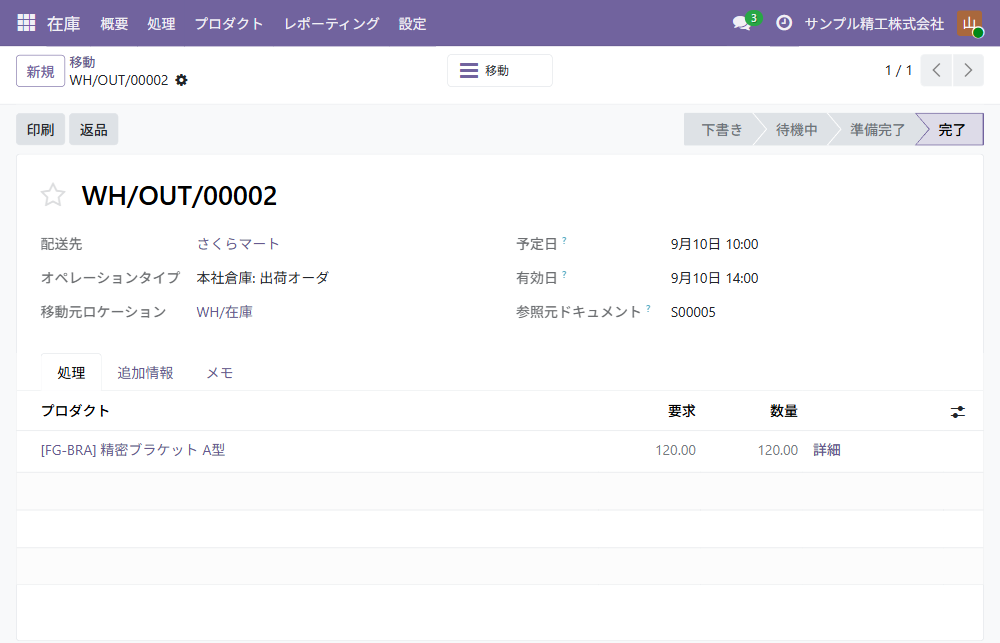Viewport: 1000px width, 643px height.
Task: Go to previous record arrow
Action: pyautogui.click(x=936, y=70)
